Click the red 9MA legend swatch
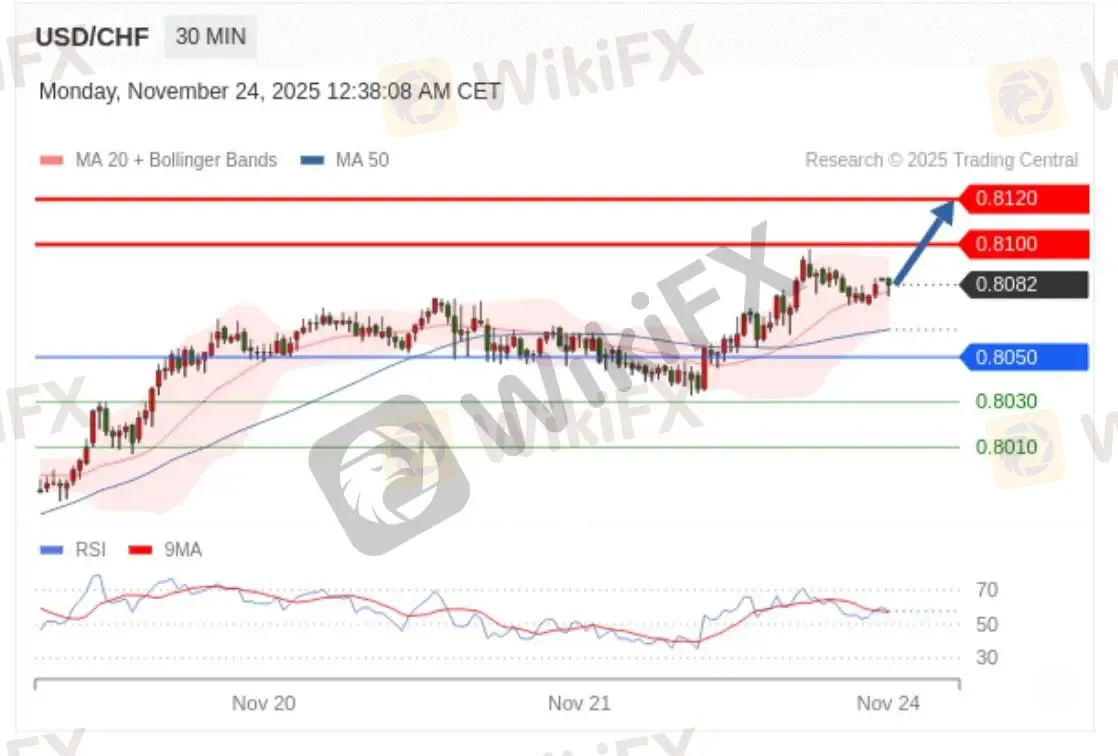 (x=140, y=550)
